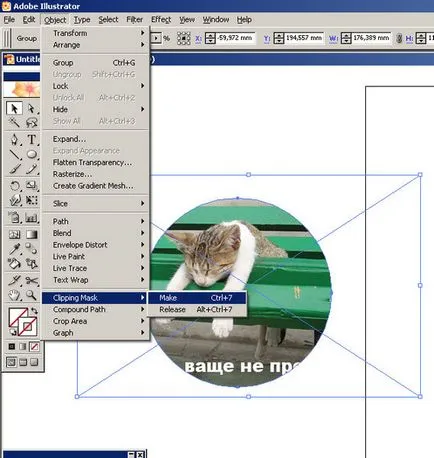Set paint to None button
The width and height of the screenshot is (434, 458).
pos(34,347)
